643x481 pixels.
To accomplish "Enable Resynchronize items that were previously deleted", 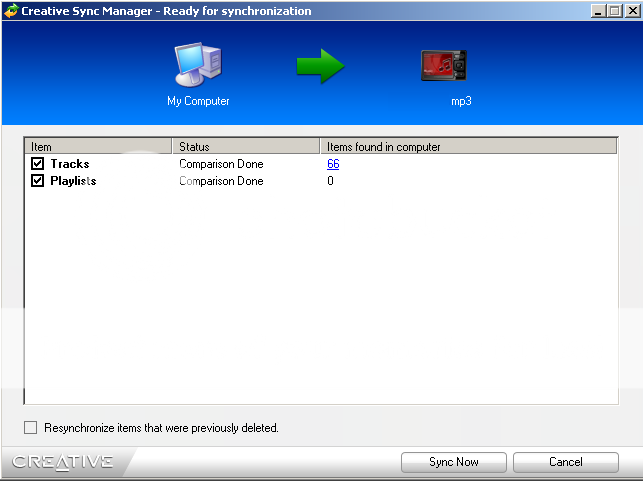I will [x=30, y=427].
